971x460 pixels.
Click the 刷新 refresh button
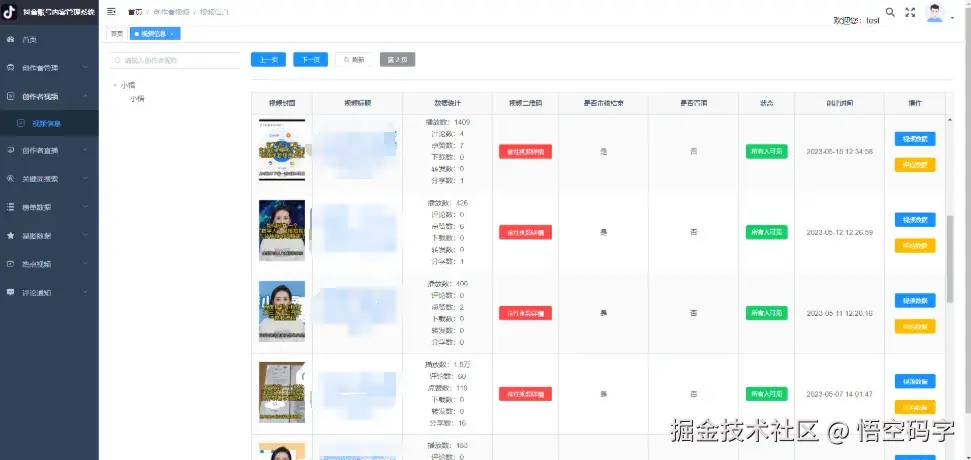pos(354,59)
